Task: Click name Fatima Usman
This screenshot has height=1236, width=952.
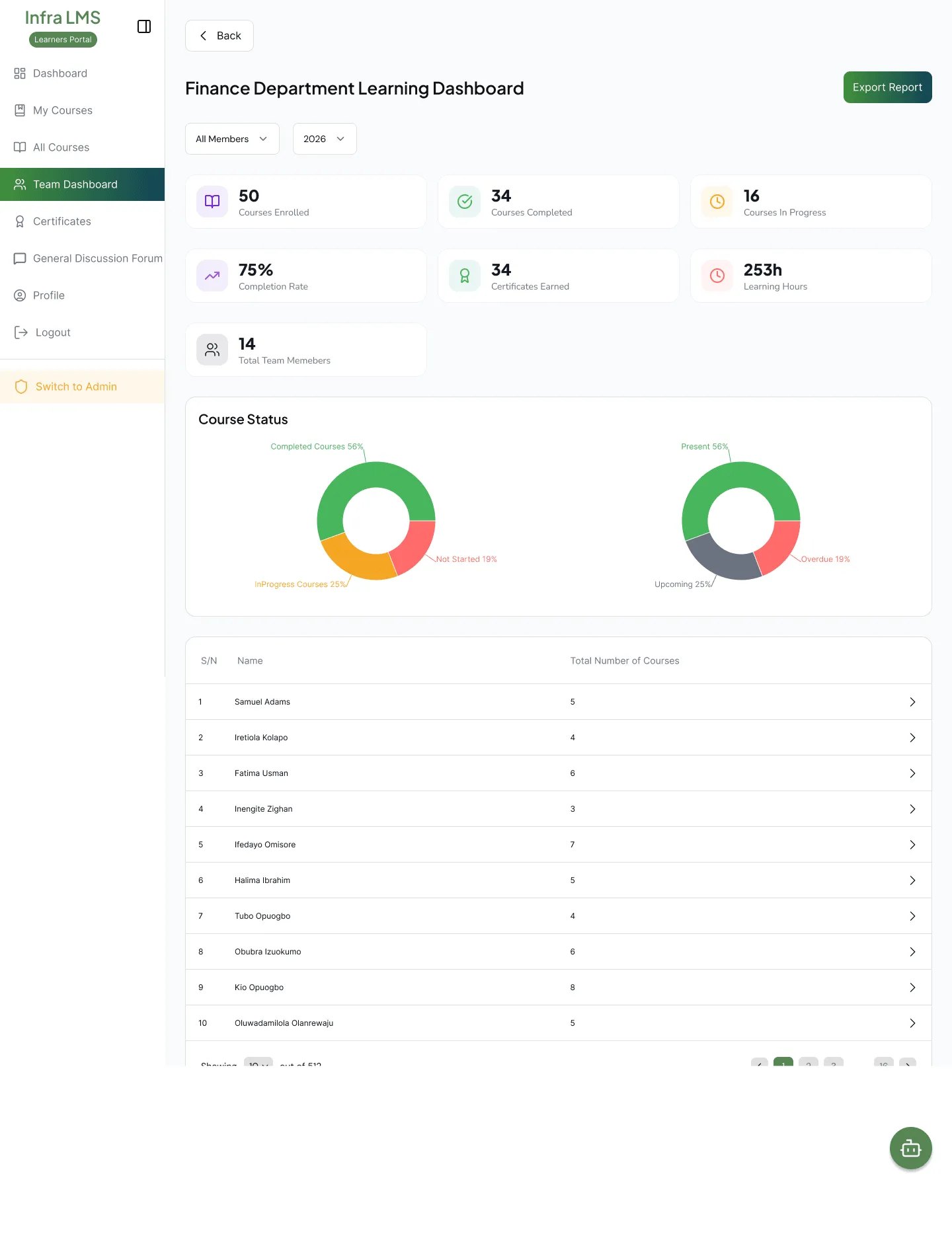Action: click(261, 773)
